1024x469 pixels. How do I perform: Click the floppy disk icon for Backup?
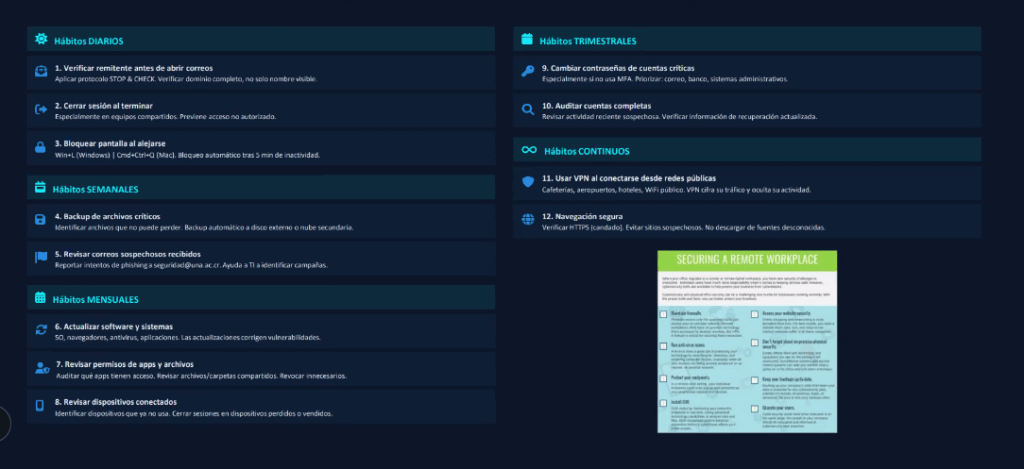[41, 220]
